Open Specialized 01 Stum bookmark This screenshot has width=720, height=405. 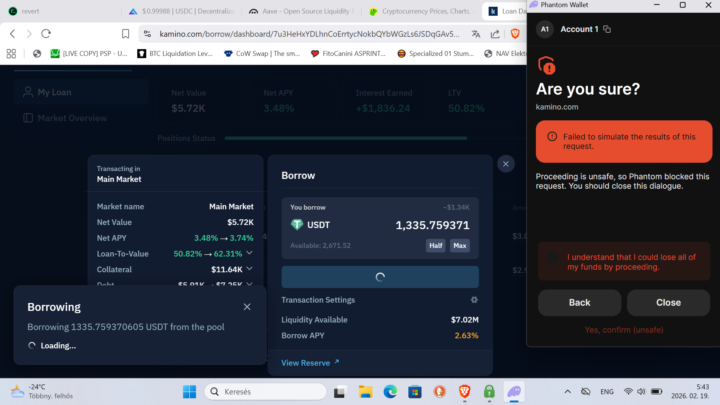(435, 54)
